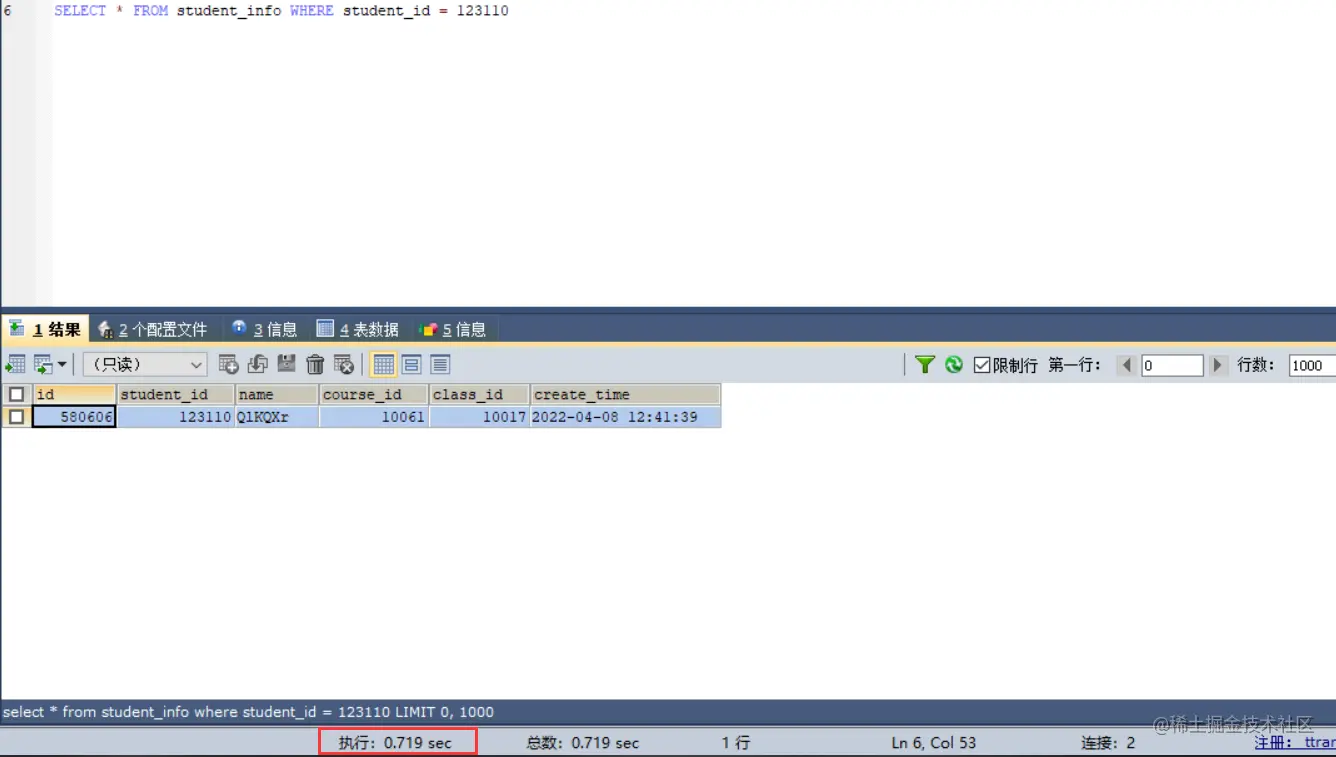The image size is (1336, 757).
Task: Switch to text view
Action: point(440,364)
